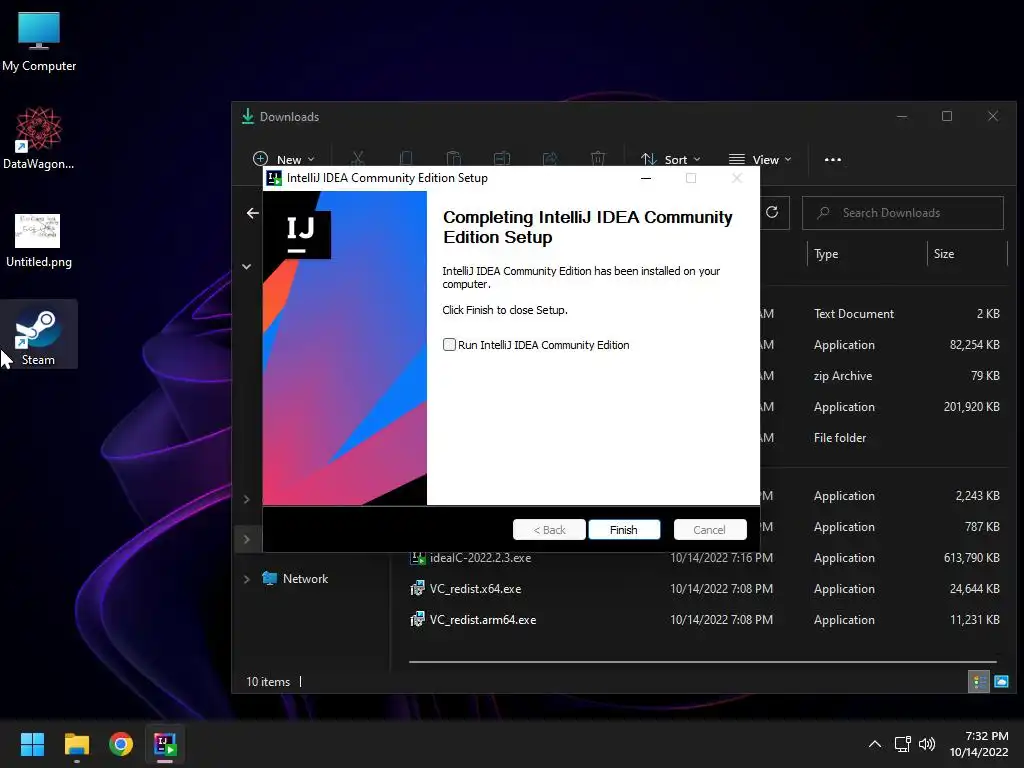Click the 82,254 KB size cell
1024x768 pixels.
[x=974, y=345]
